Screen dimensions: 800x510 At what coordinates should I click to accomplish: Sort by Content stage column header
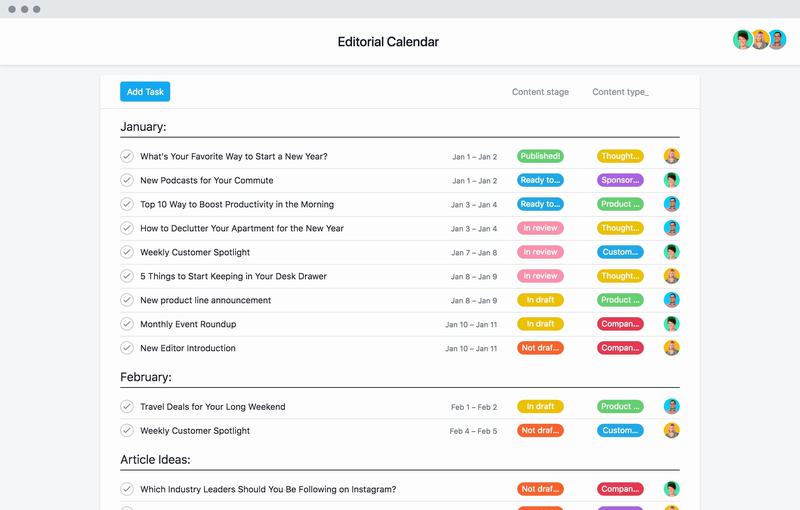tap(540, 92)
